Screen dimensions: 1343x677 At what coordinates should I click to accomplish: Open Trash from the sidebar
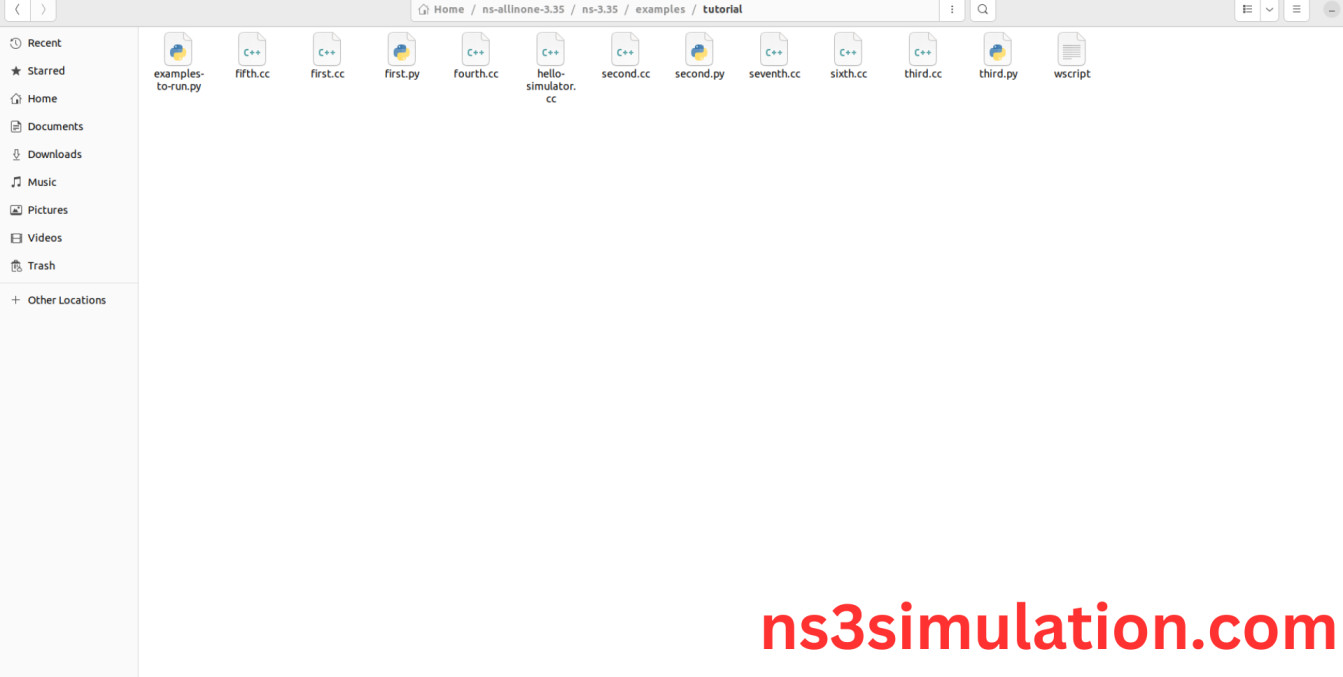[x=41, y=266]
